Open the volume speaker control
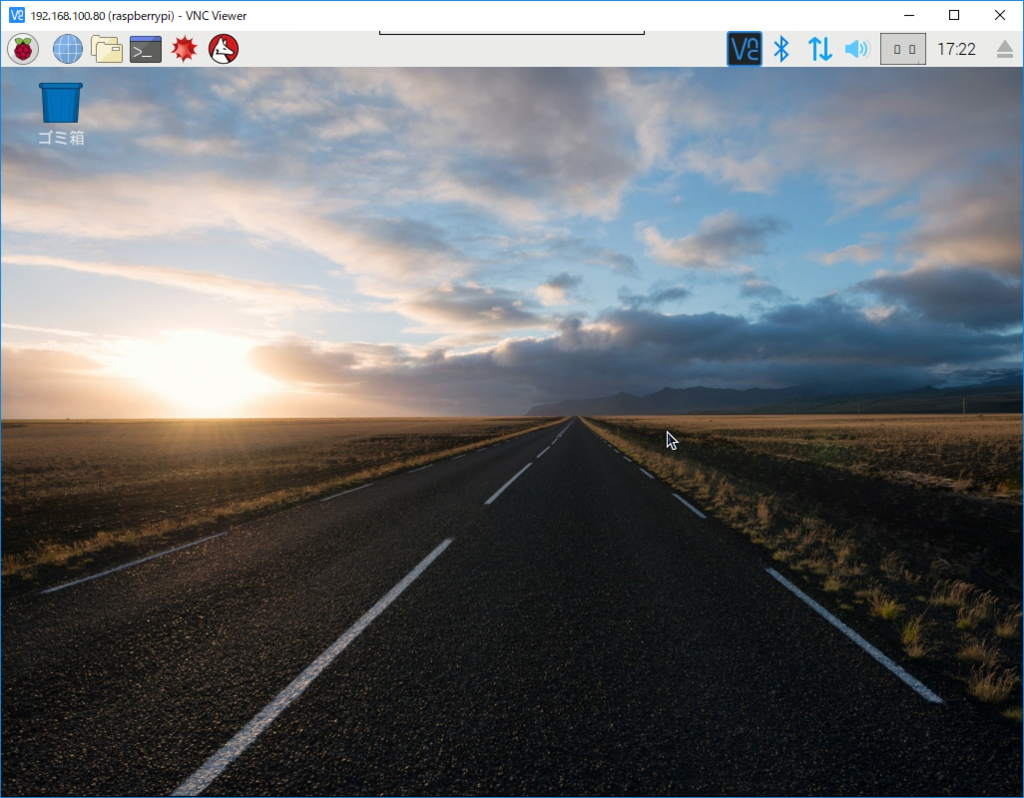 [x=857, y=49]
